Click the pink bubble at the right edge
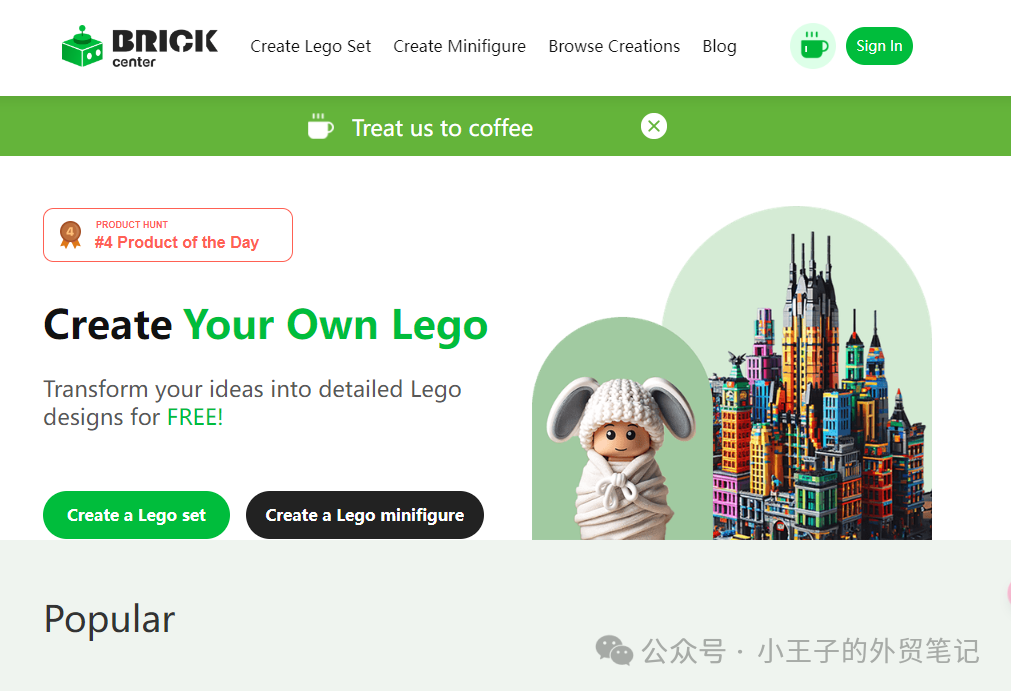This screenshot has width=1011, height=691. pos(1008,594)
